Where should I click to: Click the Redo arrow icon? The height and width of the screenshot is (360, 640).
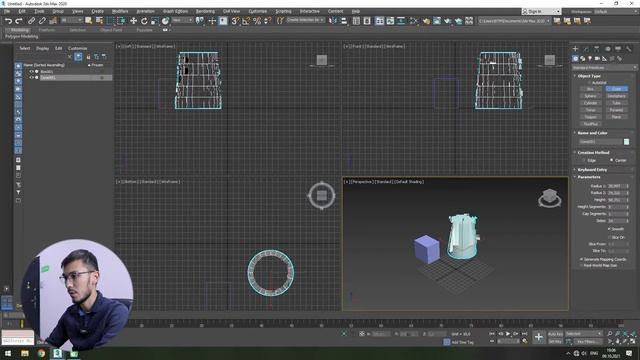coord(19,21)
